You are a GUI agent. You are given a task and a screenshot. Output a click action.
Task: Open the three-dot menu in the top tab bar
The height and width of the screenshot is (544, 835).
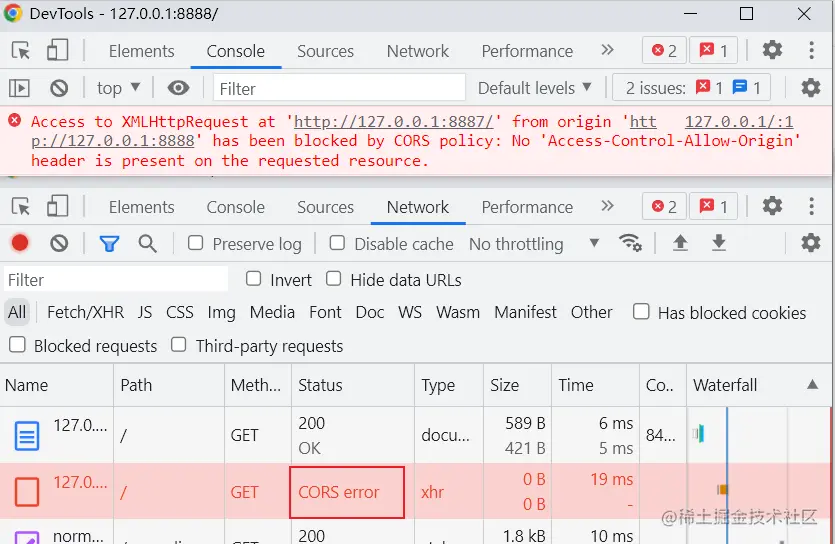[811, 51]
